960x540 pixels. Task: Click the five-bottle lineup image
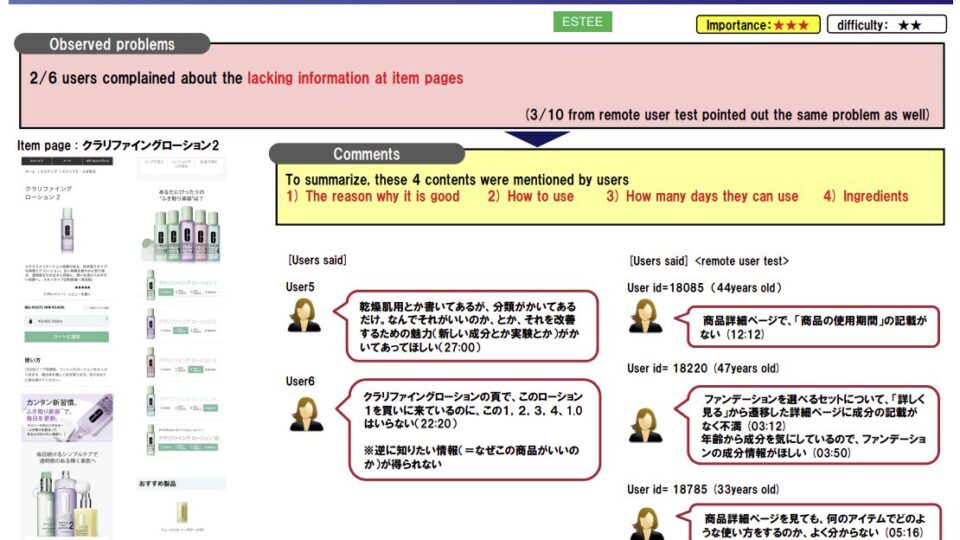click(181, 234)
